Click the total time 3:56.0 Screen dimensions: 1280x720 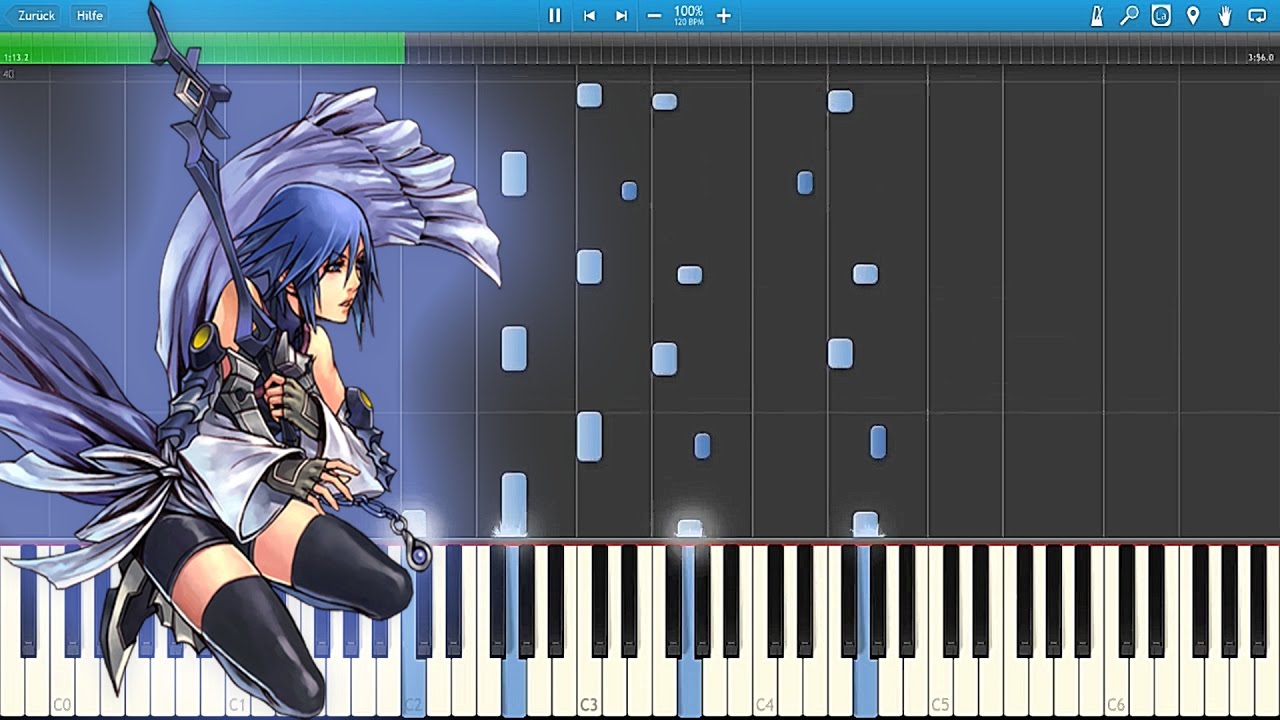pyautogui.click(x=1261, y=58)
